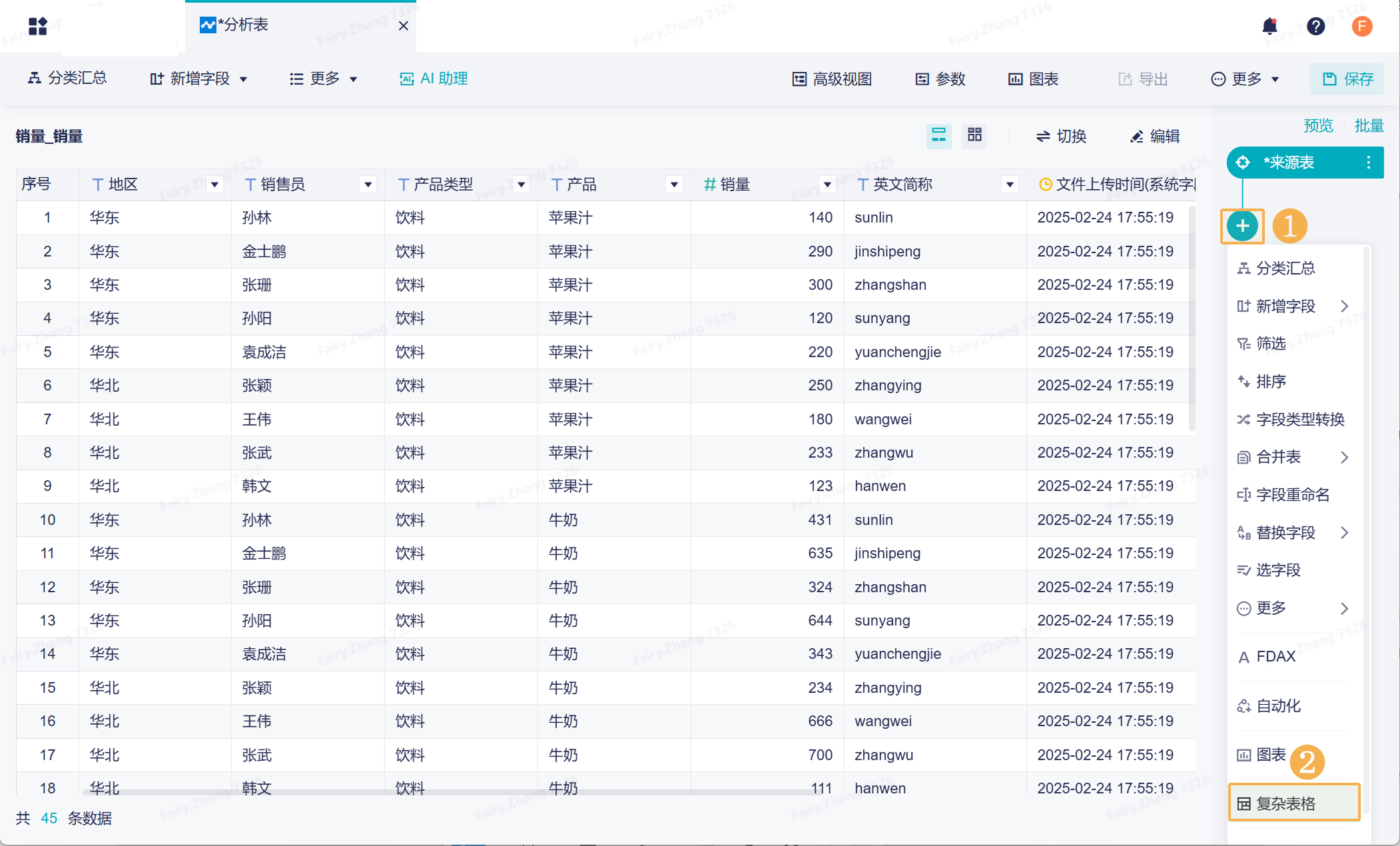Click the 保存 save button

click(1347, 79)
